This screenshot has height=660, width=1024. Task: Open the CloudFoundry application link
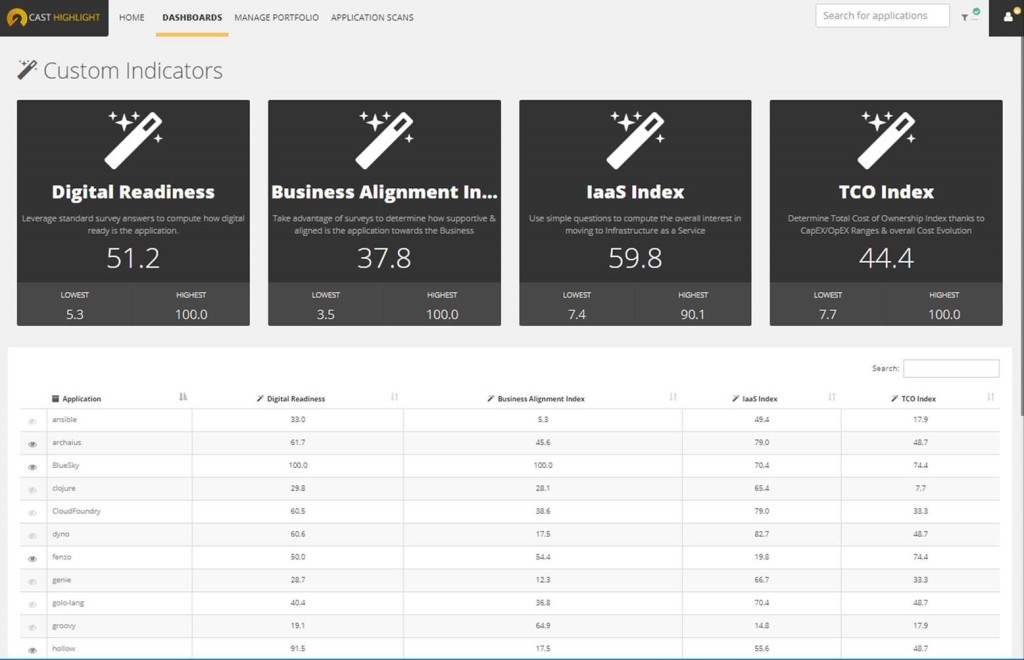point(76,511)
